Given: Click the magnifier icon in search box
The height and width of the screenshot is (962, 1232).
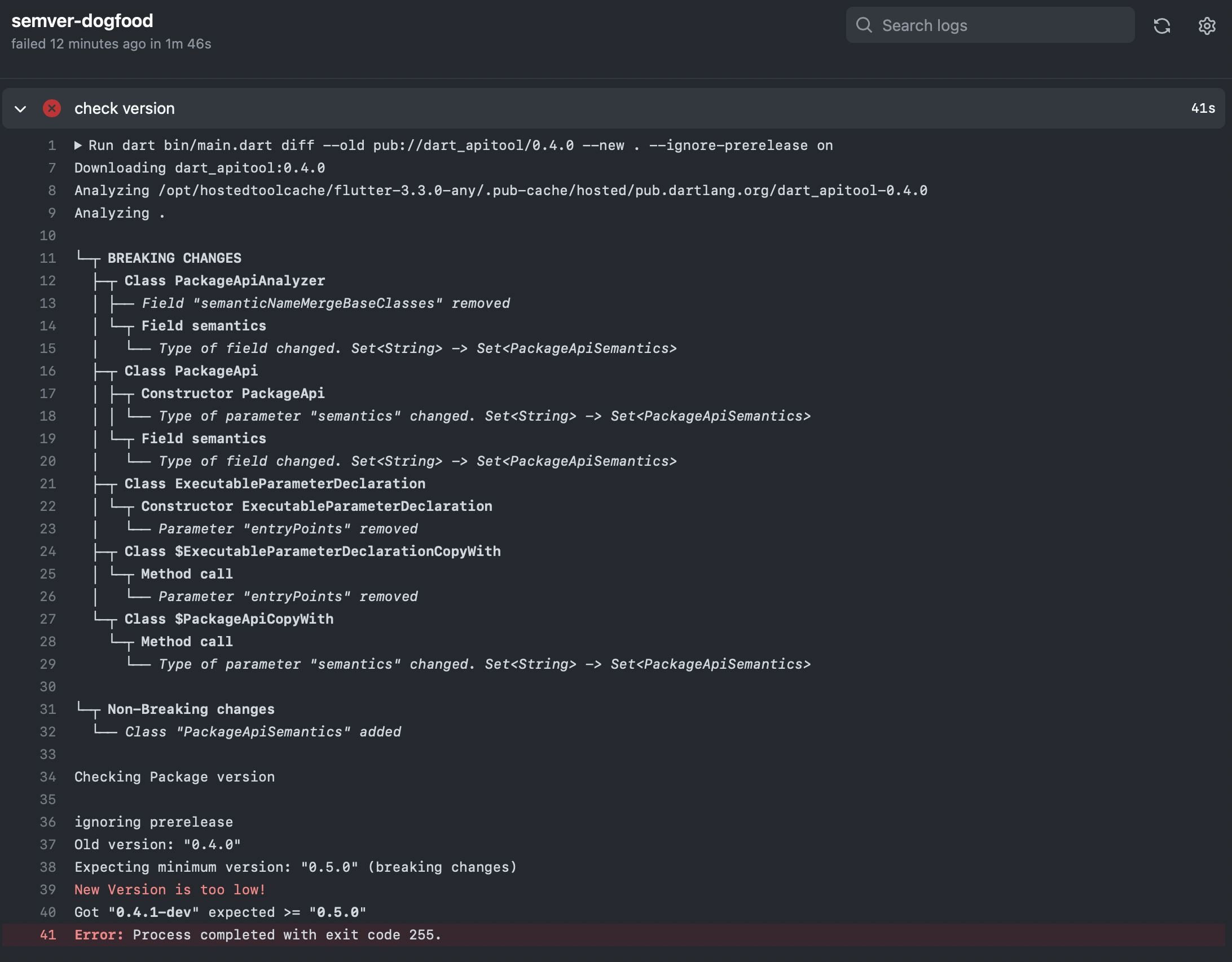Looking at the screenshot, I should pyautogui.click(x=864, y=25).
